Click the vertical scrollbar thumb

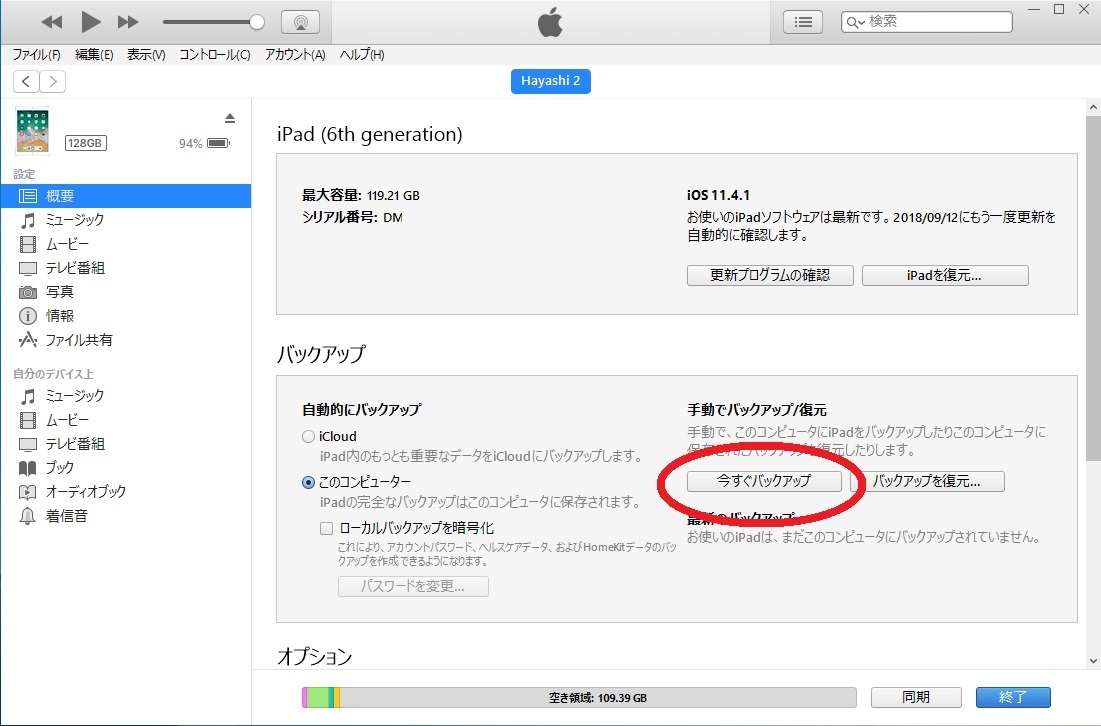tap(1093, 289)
